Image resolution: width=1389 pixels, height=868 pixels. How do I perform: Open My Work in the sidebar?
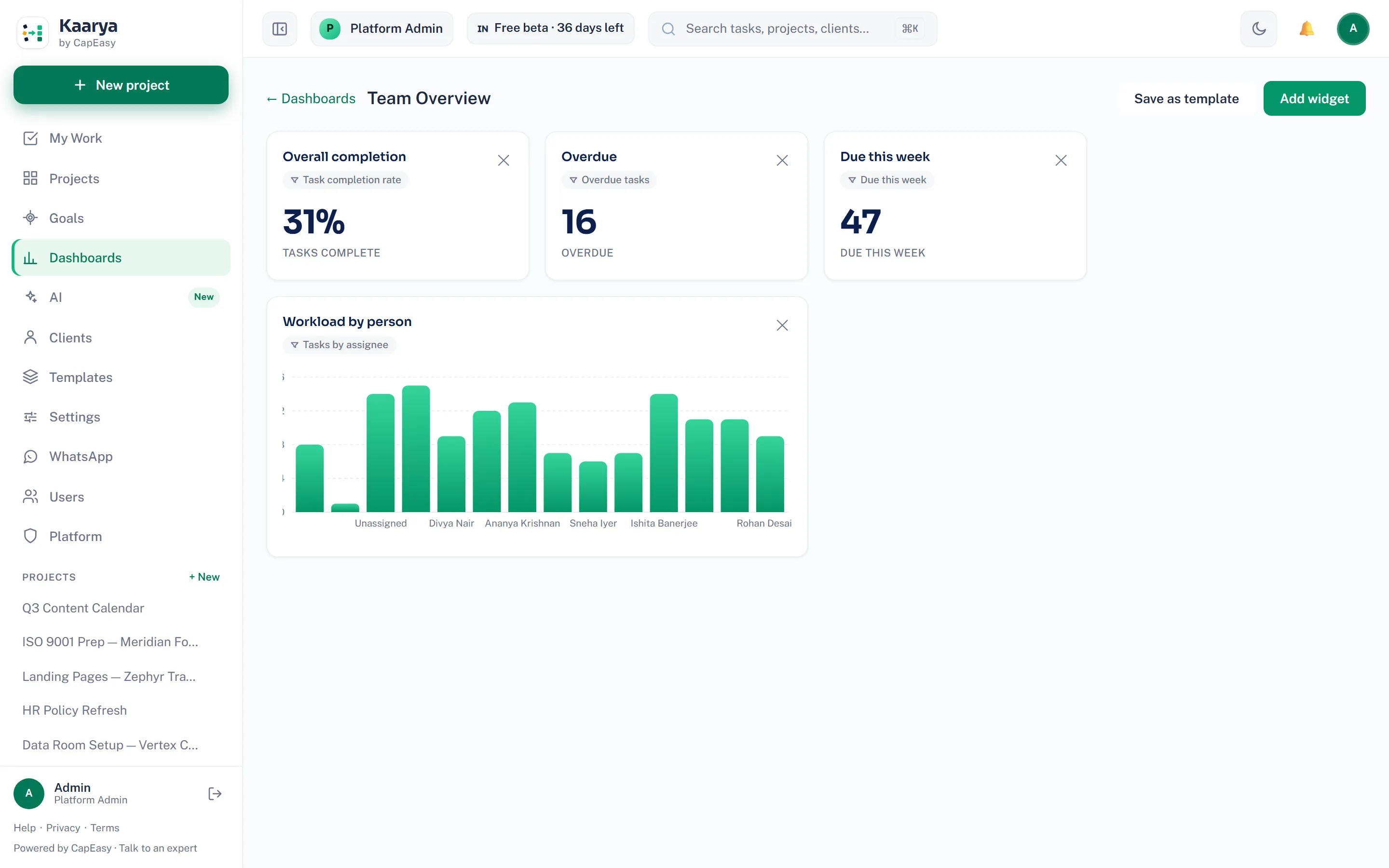point(121,138)
